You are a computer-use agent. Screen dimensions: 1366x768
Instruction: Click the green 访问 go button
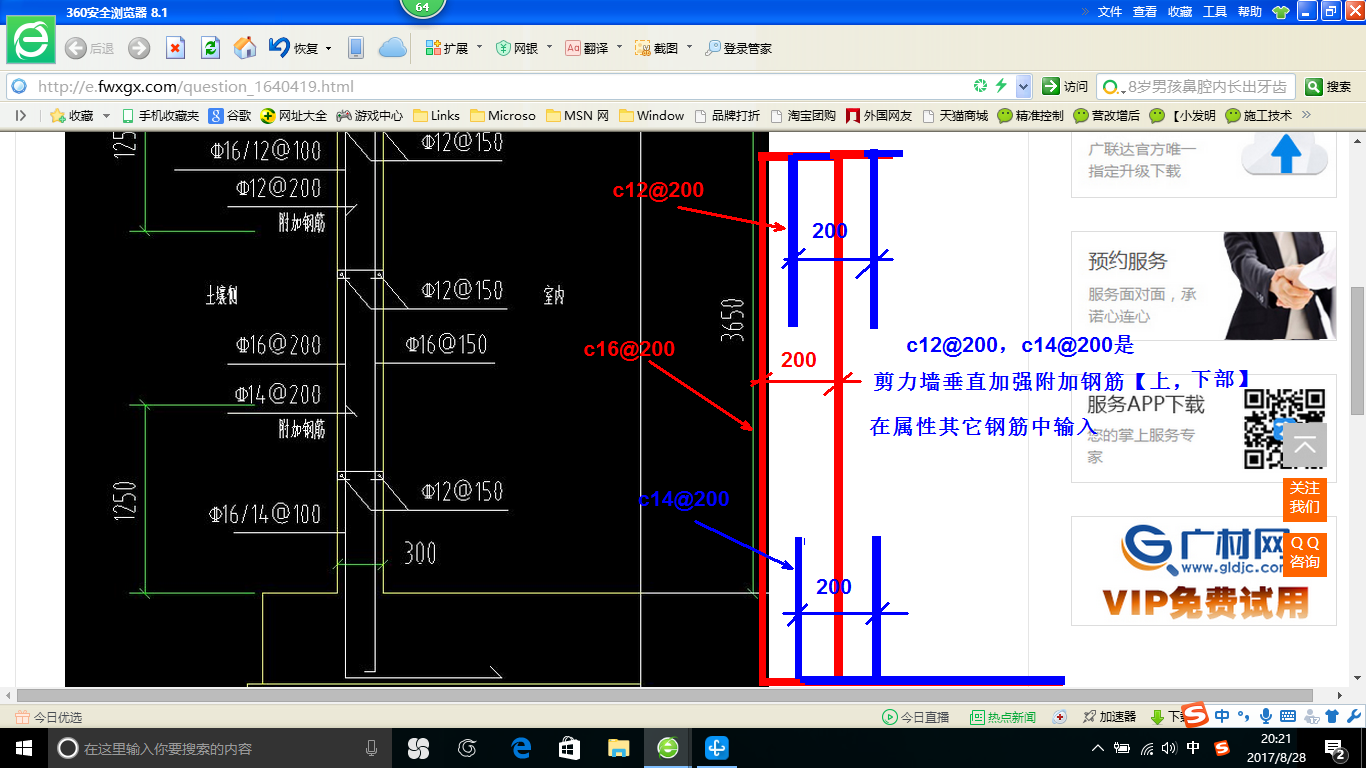[1065, 86]
